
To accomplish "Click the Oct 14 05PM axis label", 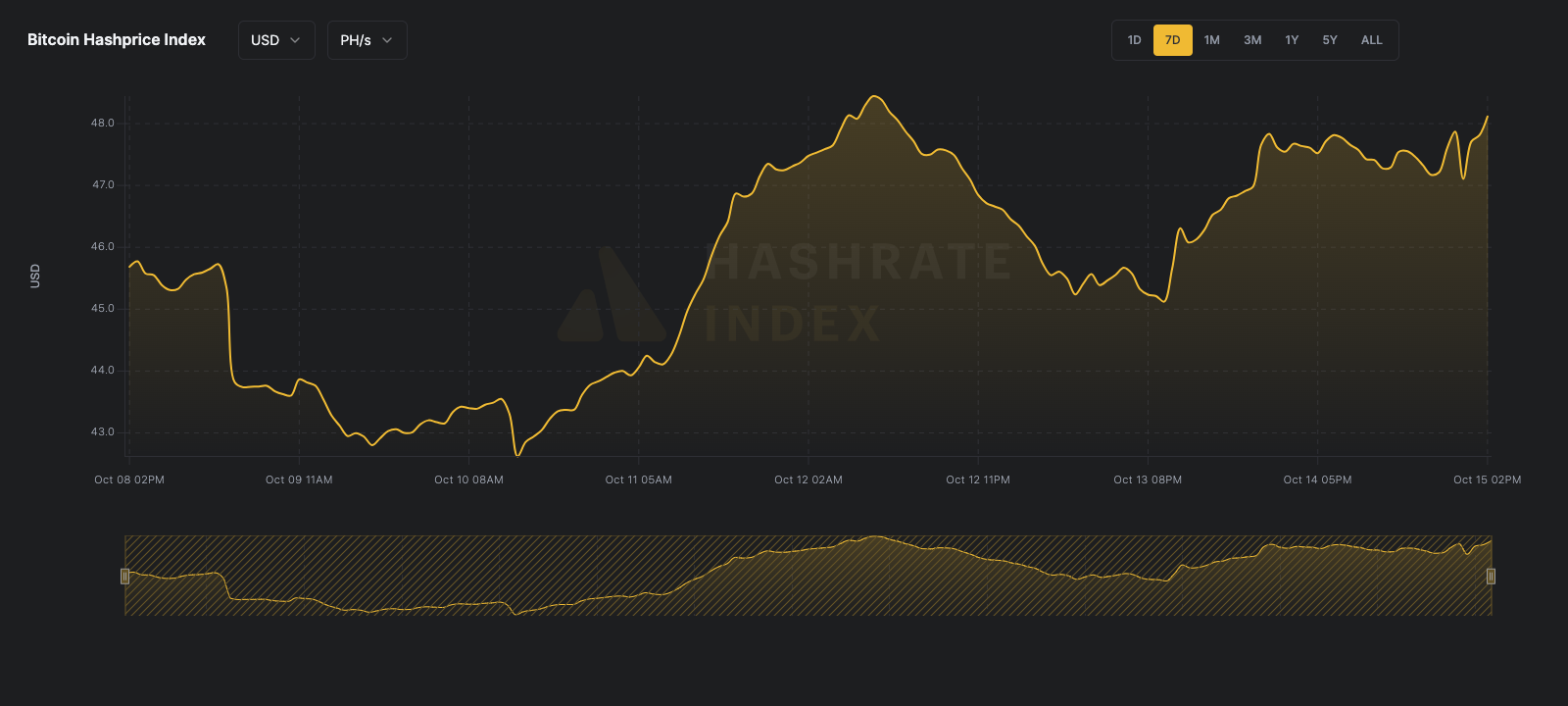I will (1317, 479).
